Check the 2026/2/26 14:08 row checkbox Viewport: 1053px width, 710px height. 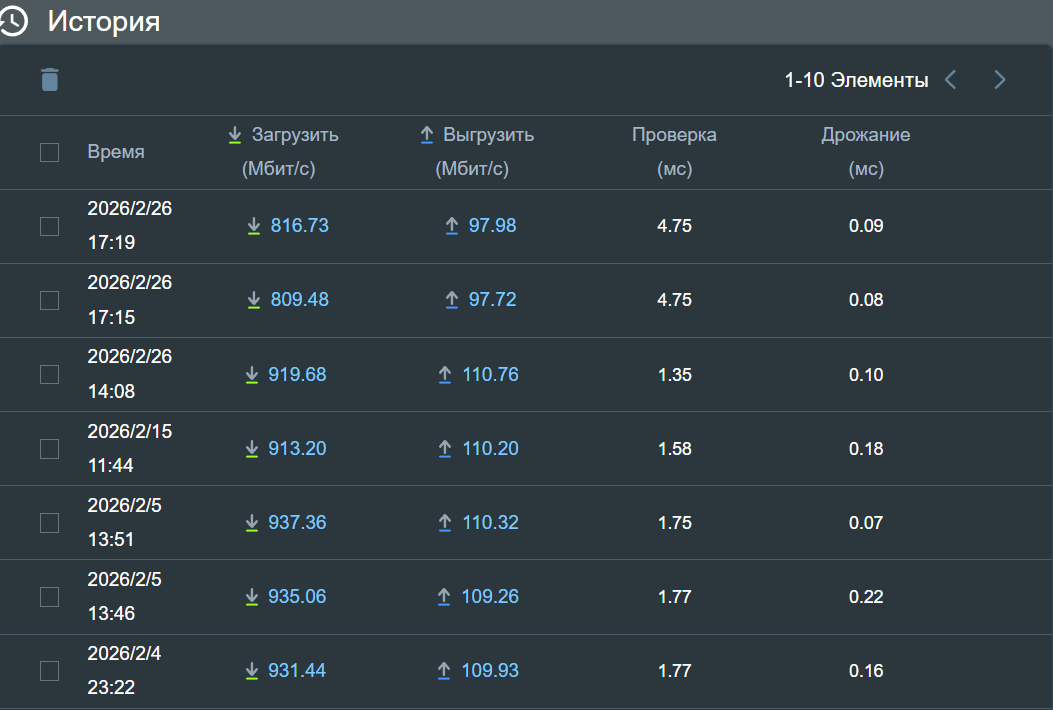point(50,374)
